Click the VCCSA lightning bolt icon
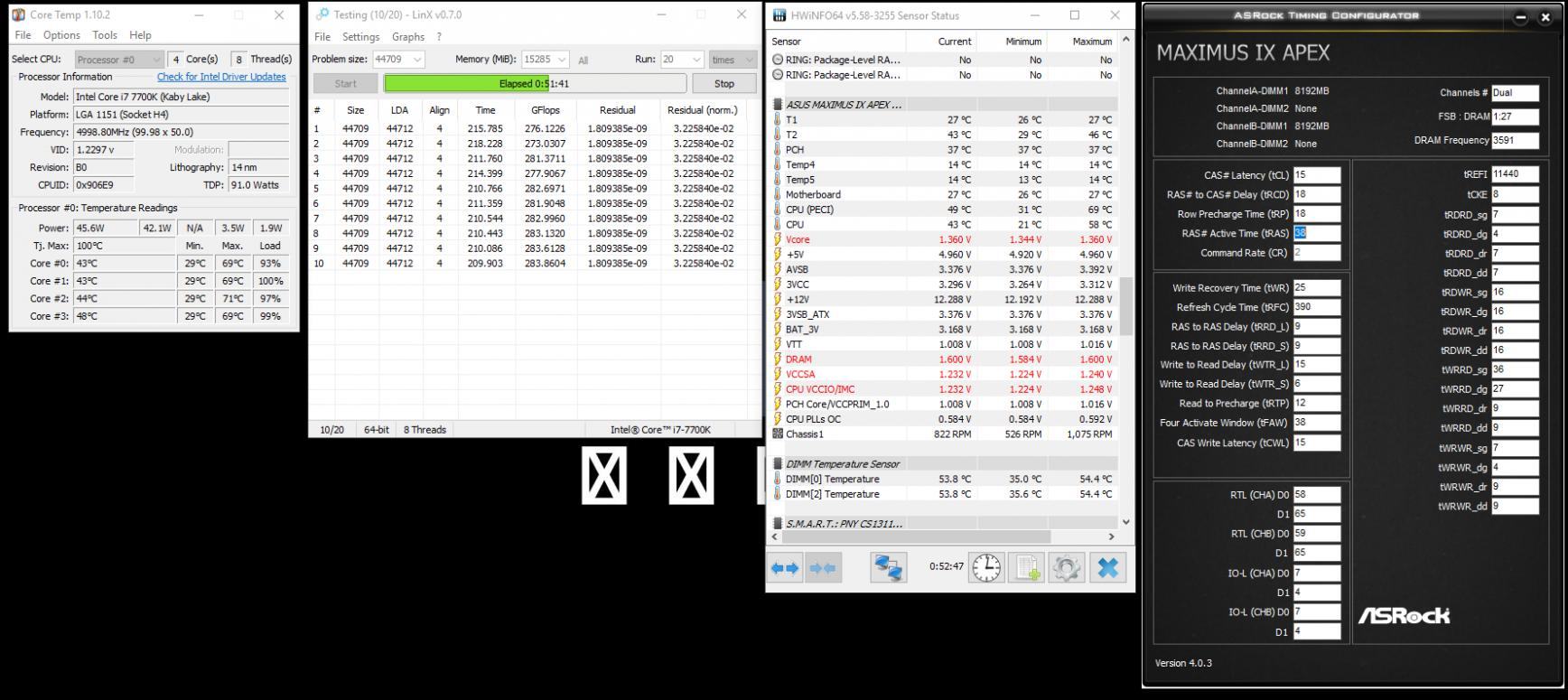Screen dimensions: 1568x700 click(x=778, y=374)
